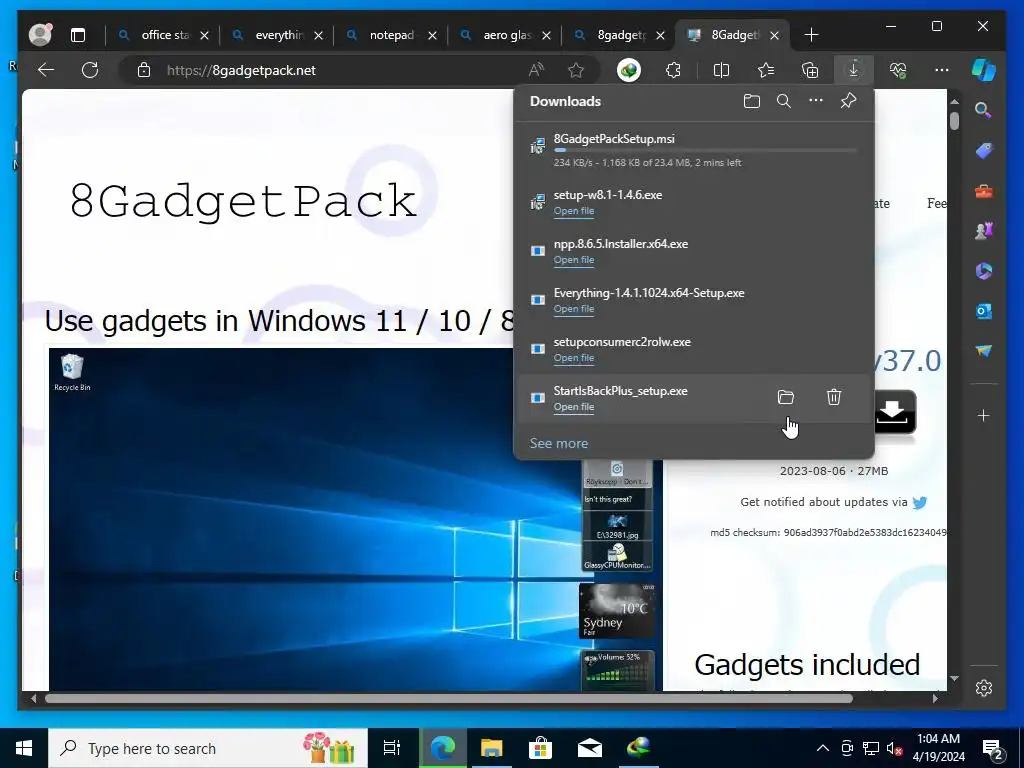Open file link for StartIsBackPlus_setup.exe
Viewport: 1024px width, 768px height.
tap(574, 407)
